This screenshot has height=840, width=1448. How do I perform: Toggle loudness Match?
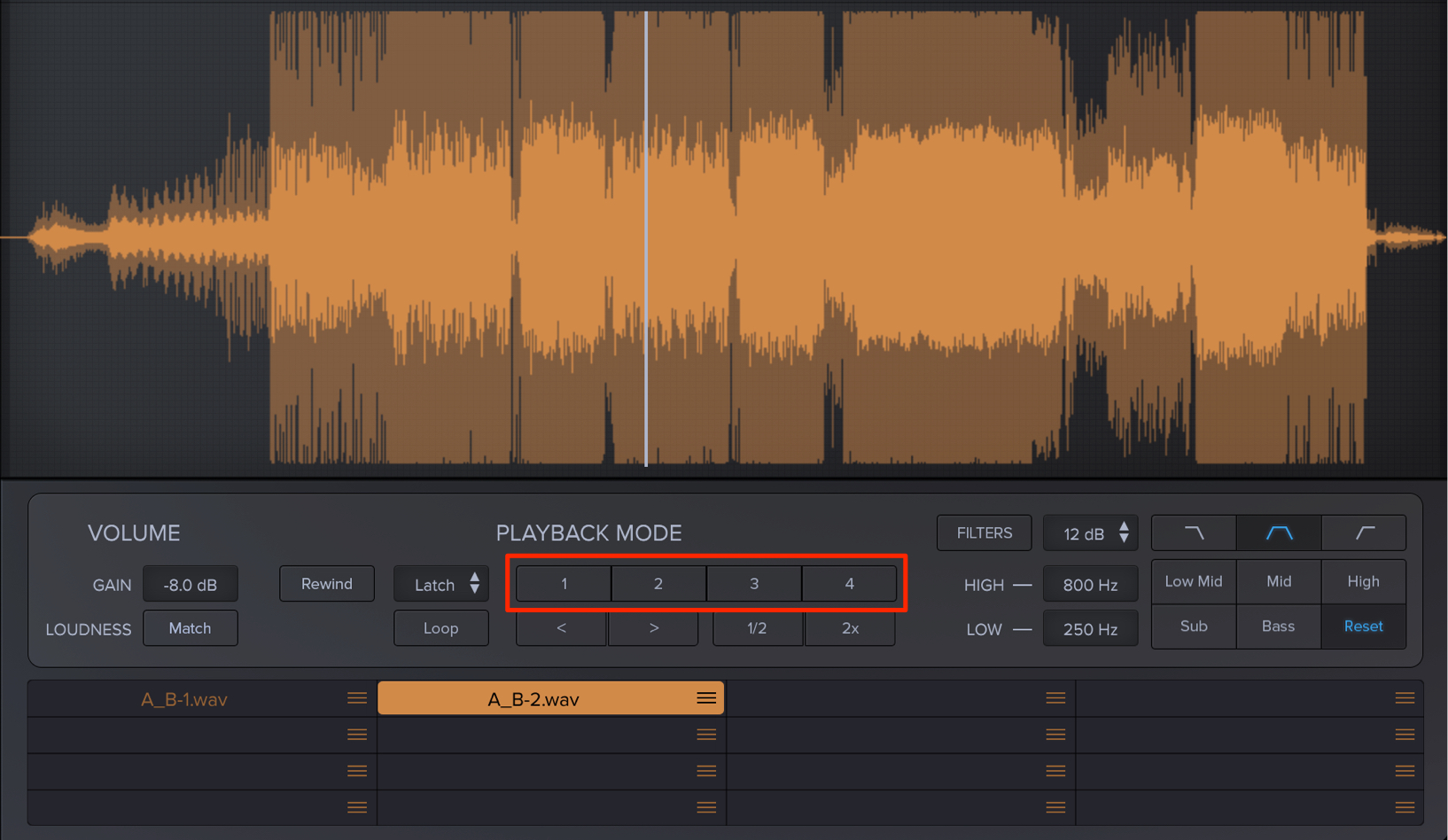pos(191,628)
